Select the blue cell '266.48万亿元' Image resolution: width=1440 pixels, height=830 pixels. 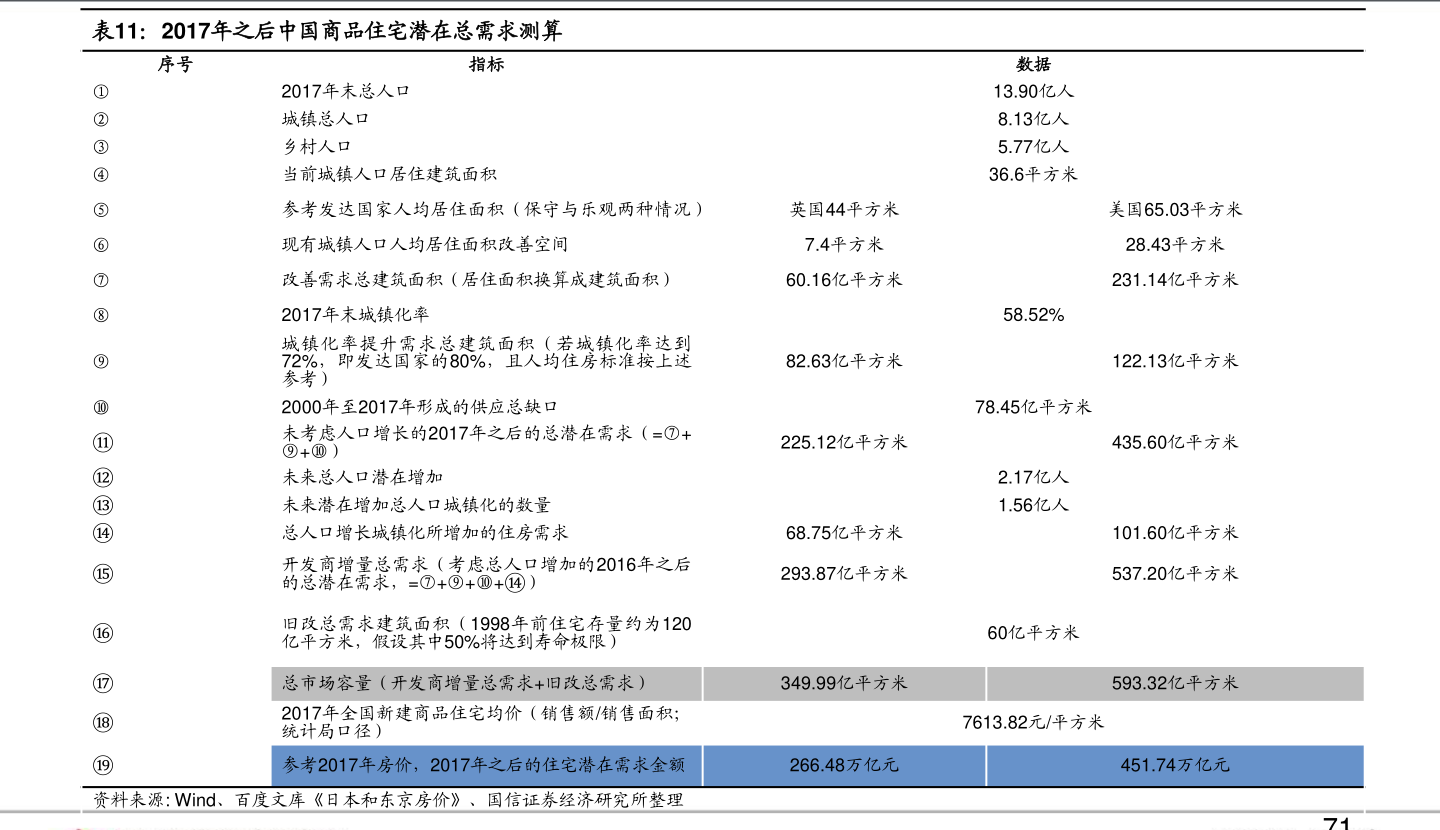tap(844, 766)
